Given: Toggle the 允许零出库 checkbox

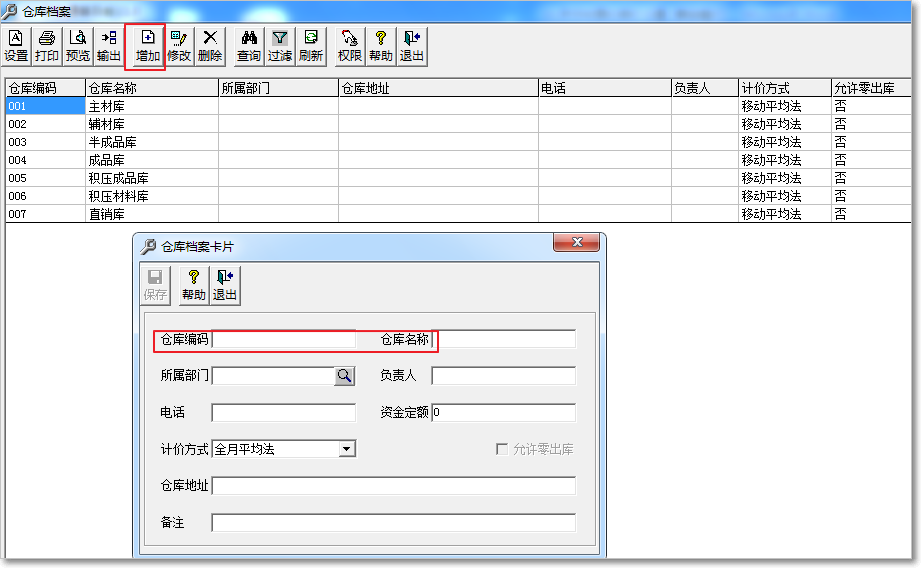Looking at the screenshot, I should click(502, 449).
